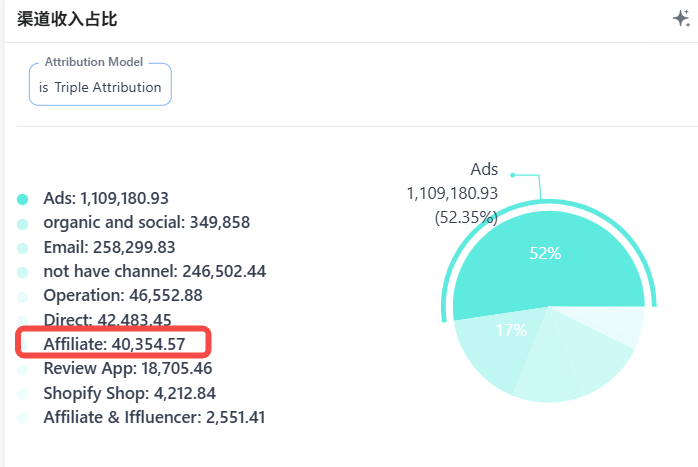The height and width of the screenshot is (467, 698).
Task: Select Affiliate & Iffluencer legend entry
Action: [x=154, y=417]
